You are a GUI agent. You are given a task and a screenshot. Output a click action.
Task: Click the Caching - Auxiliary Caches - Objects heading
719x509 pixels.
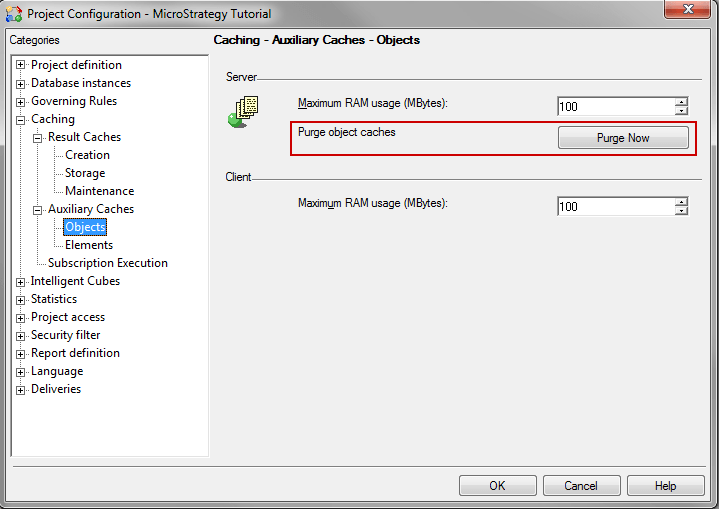coord(316,40)
